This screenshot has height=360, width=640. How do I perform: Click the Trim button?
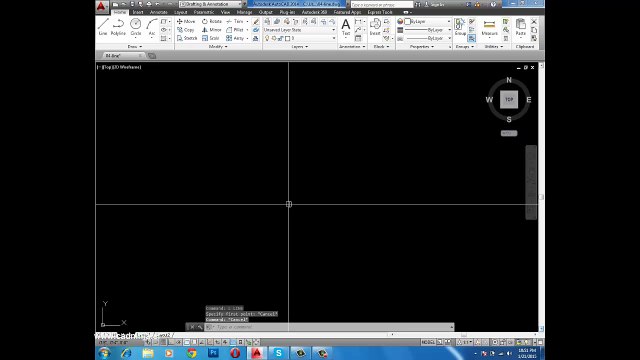(236, 21)
